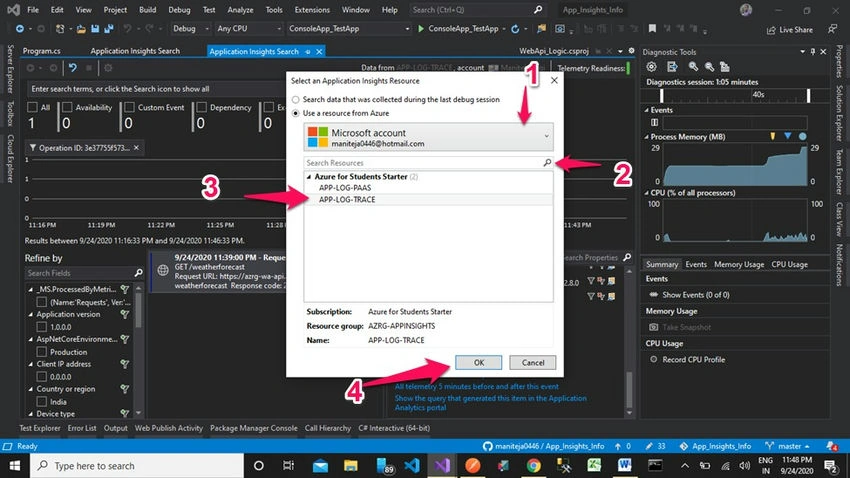Click the search magnifier in Search Resources box

point(547,163)
